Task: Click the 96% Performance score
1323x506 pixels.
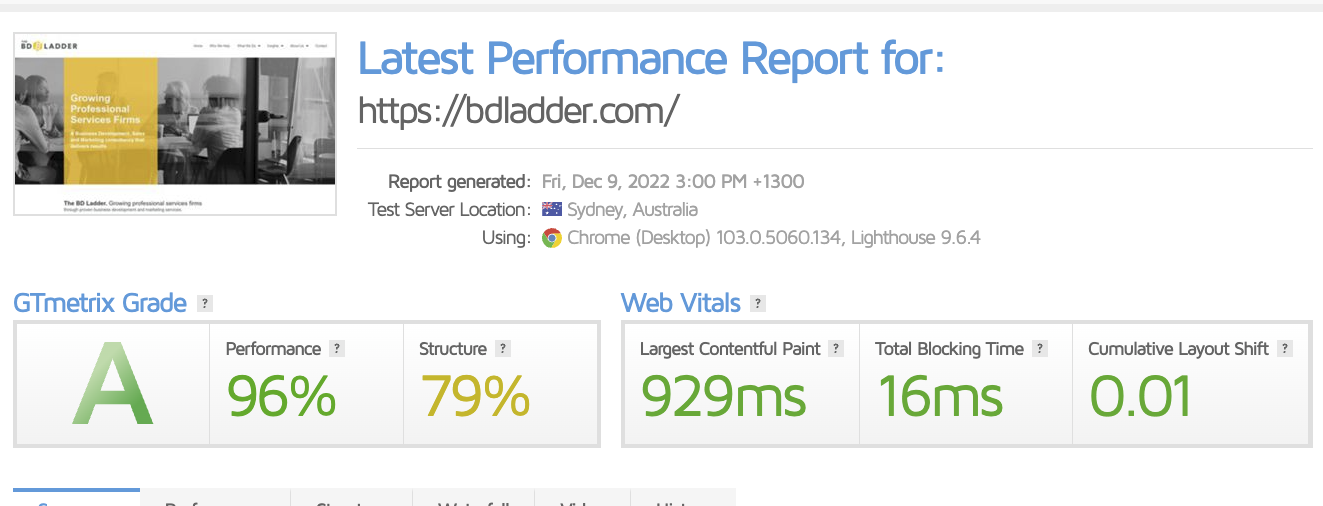Action: pyautogui.click(x=281, y=396)
